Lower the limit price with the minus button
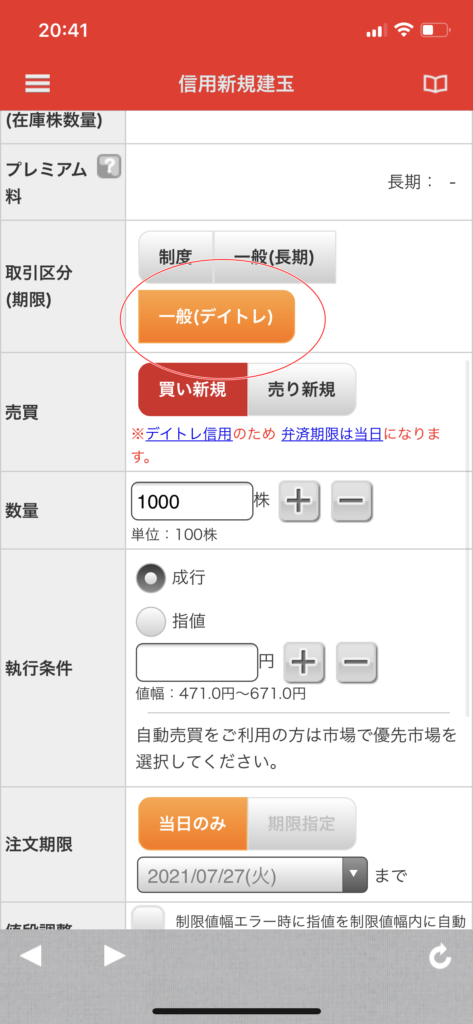Viewport: 473px width, 1024px height. [x=357, y=662]
